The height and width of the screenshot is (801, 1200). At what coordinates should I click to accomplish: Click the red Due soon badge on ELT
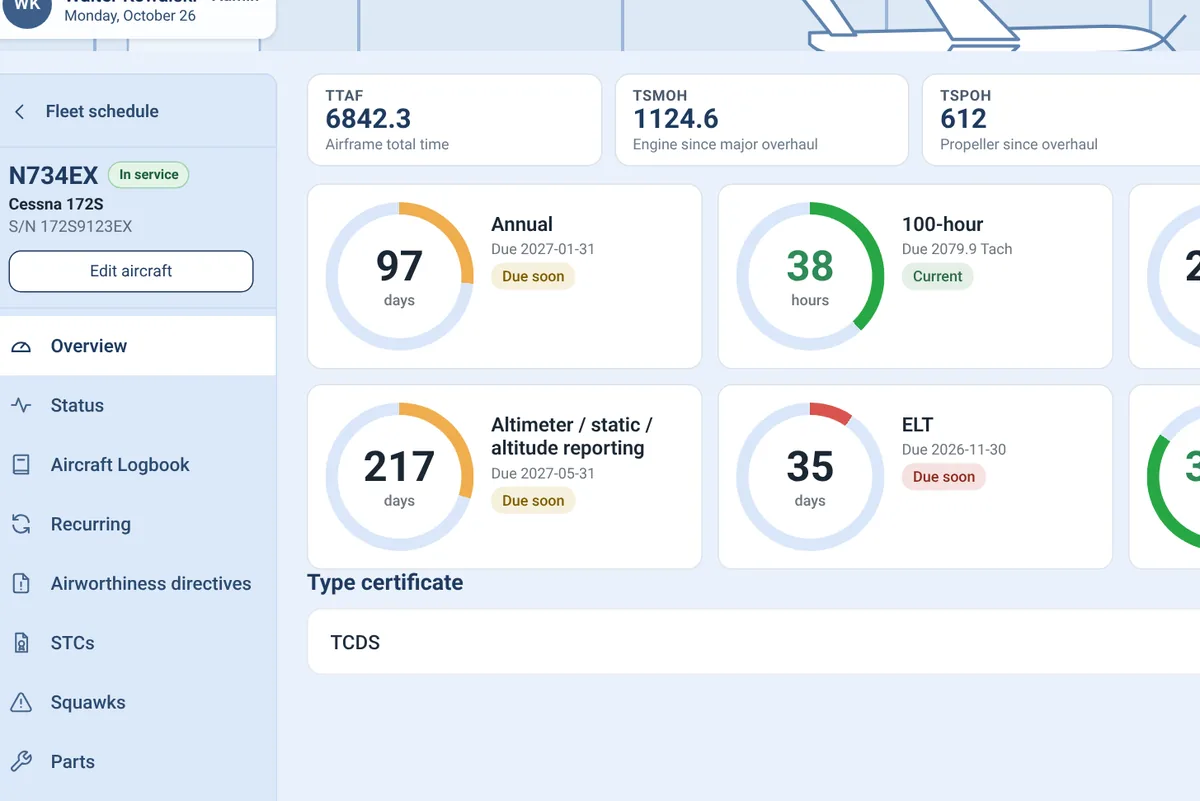pos(944,477)
